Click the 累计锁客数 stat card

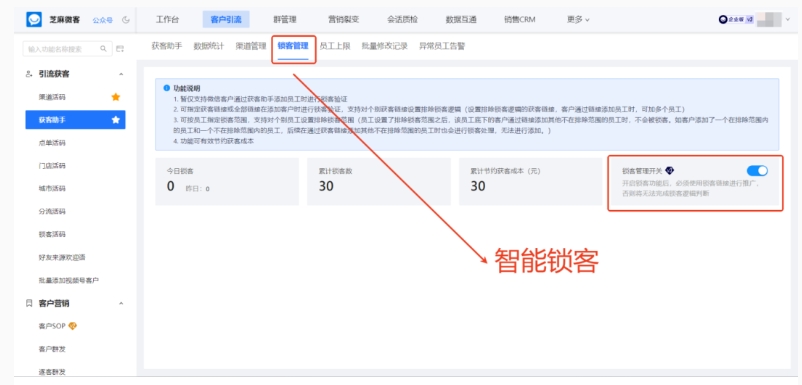pyautogui.click(x=378, y=182)
